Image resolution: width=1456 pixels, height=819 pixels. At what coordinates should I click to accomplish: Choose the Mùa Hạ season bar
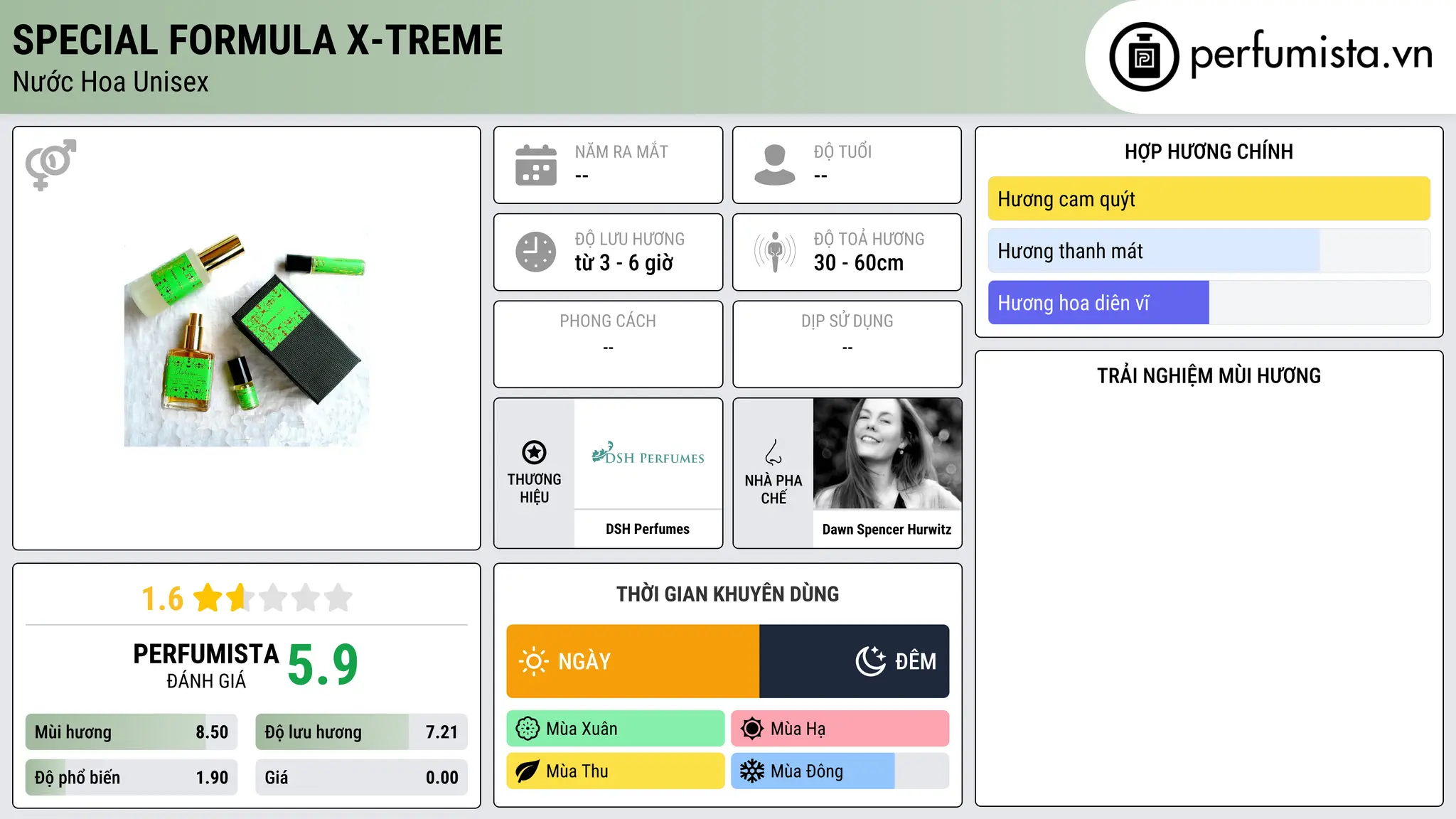pos(840,729)
